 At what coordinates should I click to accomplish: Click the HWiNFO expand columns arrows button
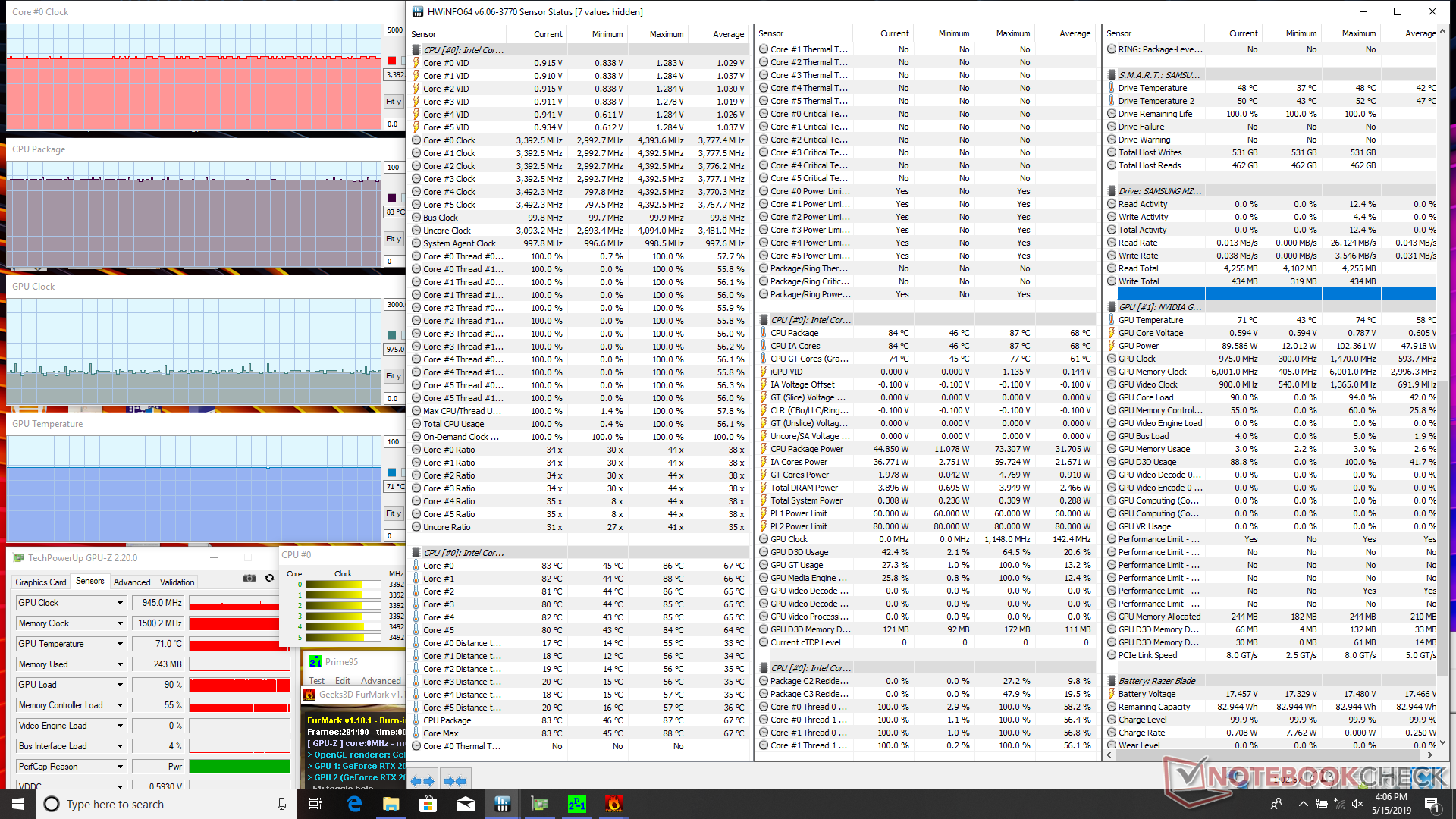[x=422, y=780]
